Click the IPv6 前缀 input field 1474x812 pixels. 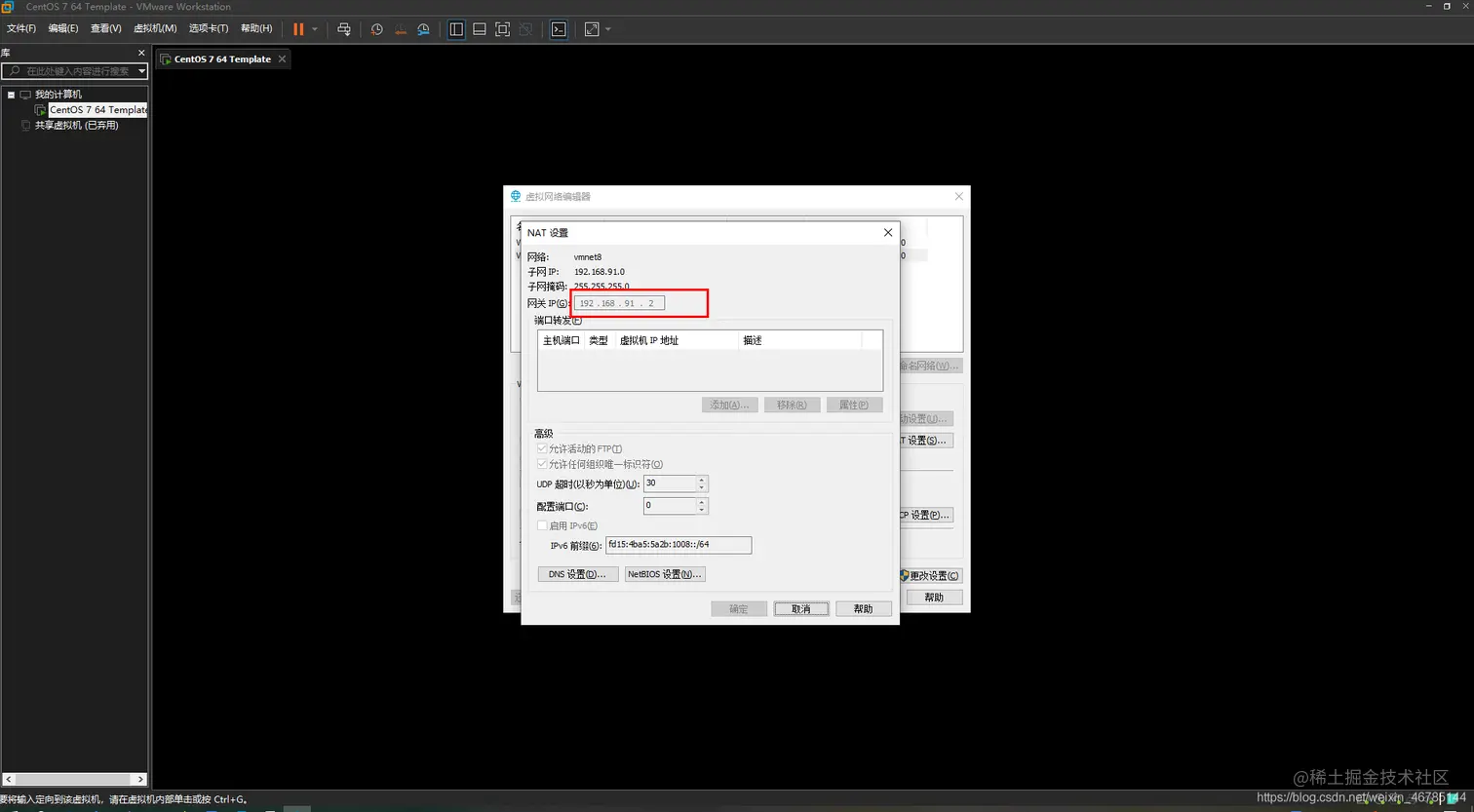coord(679,545)
